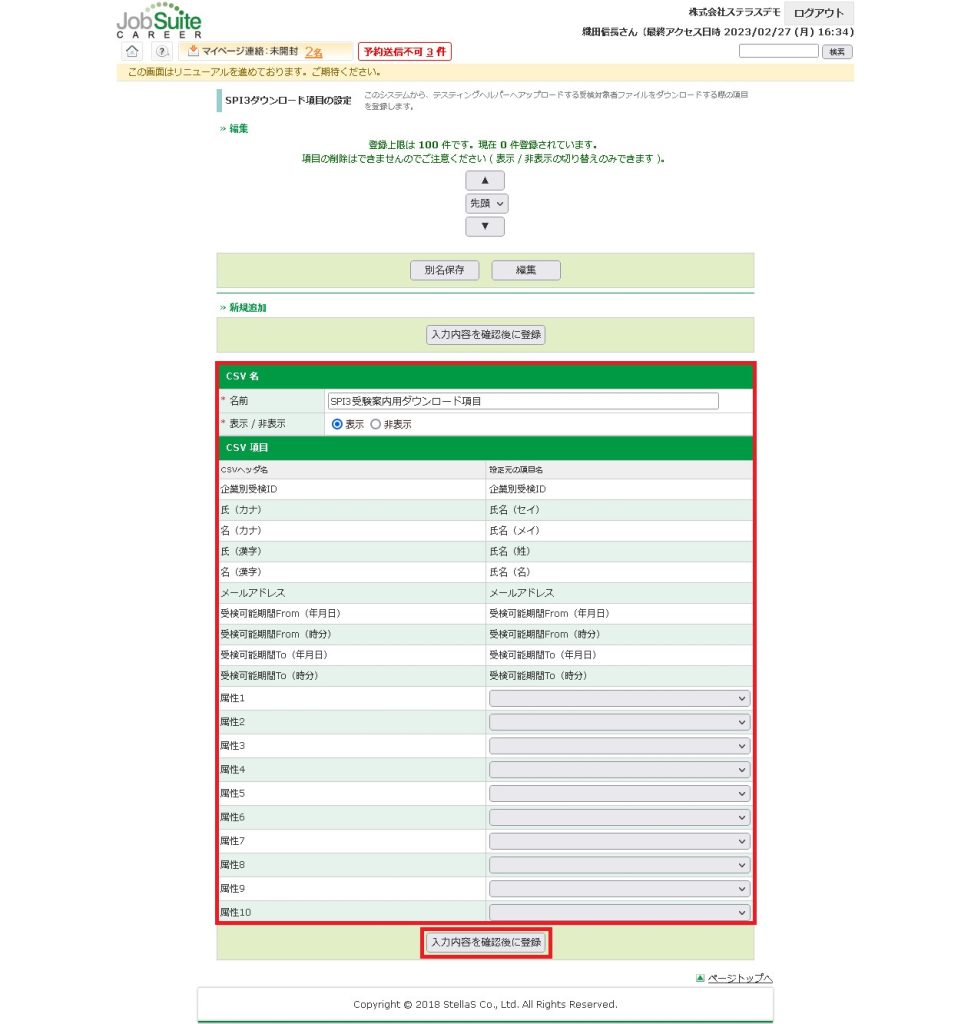971x1024 pixels.
Task: Expand the 属性5 dropdown
Action: click(619, 794)
